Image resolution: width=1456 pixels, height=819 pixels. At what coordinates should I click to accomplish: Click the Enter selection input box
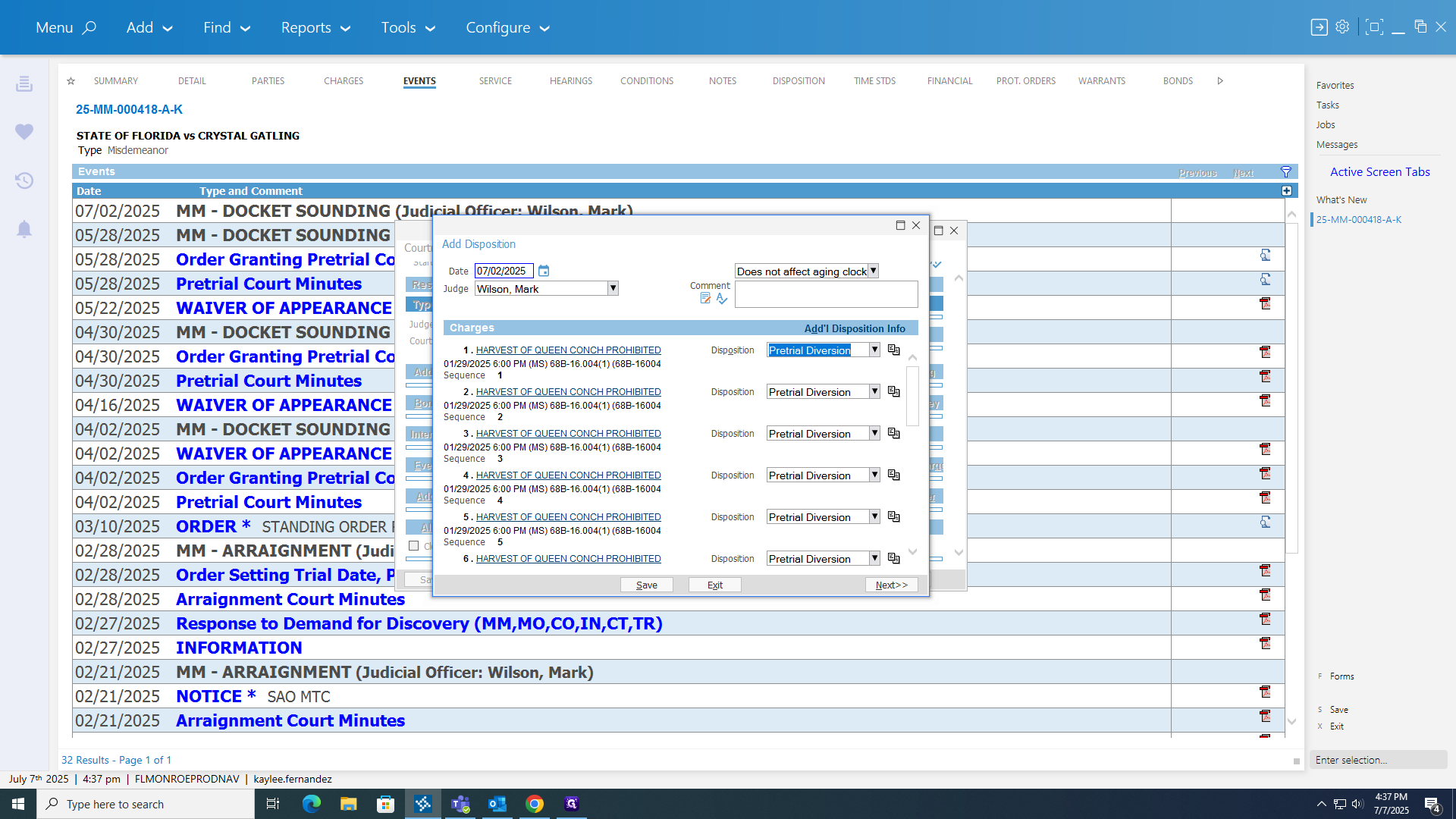coord(1379,760)
